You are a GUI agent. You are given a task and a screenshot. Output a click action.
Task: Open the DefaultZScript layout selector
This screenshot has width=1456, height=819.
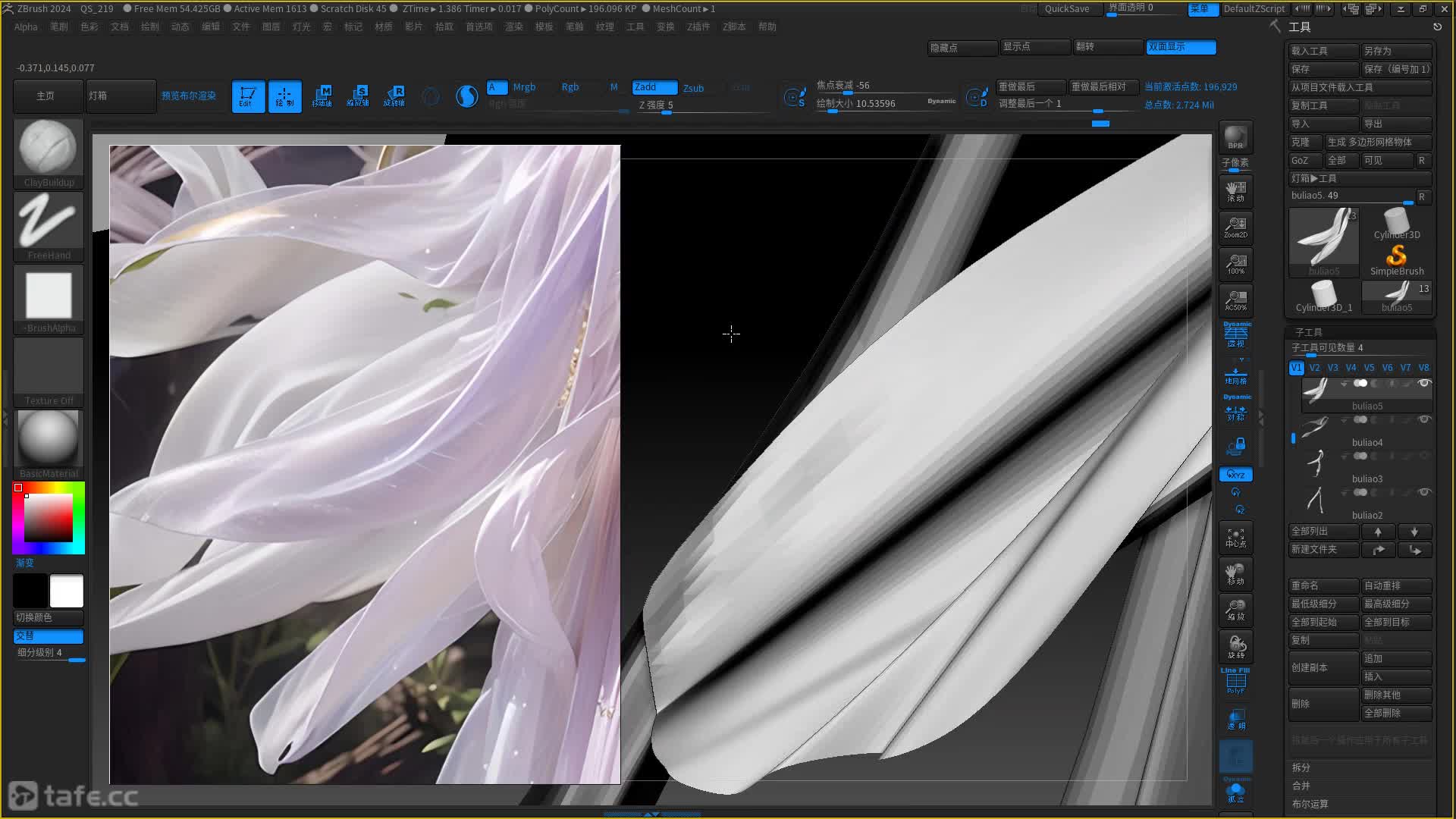1254,9
